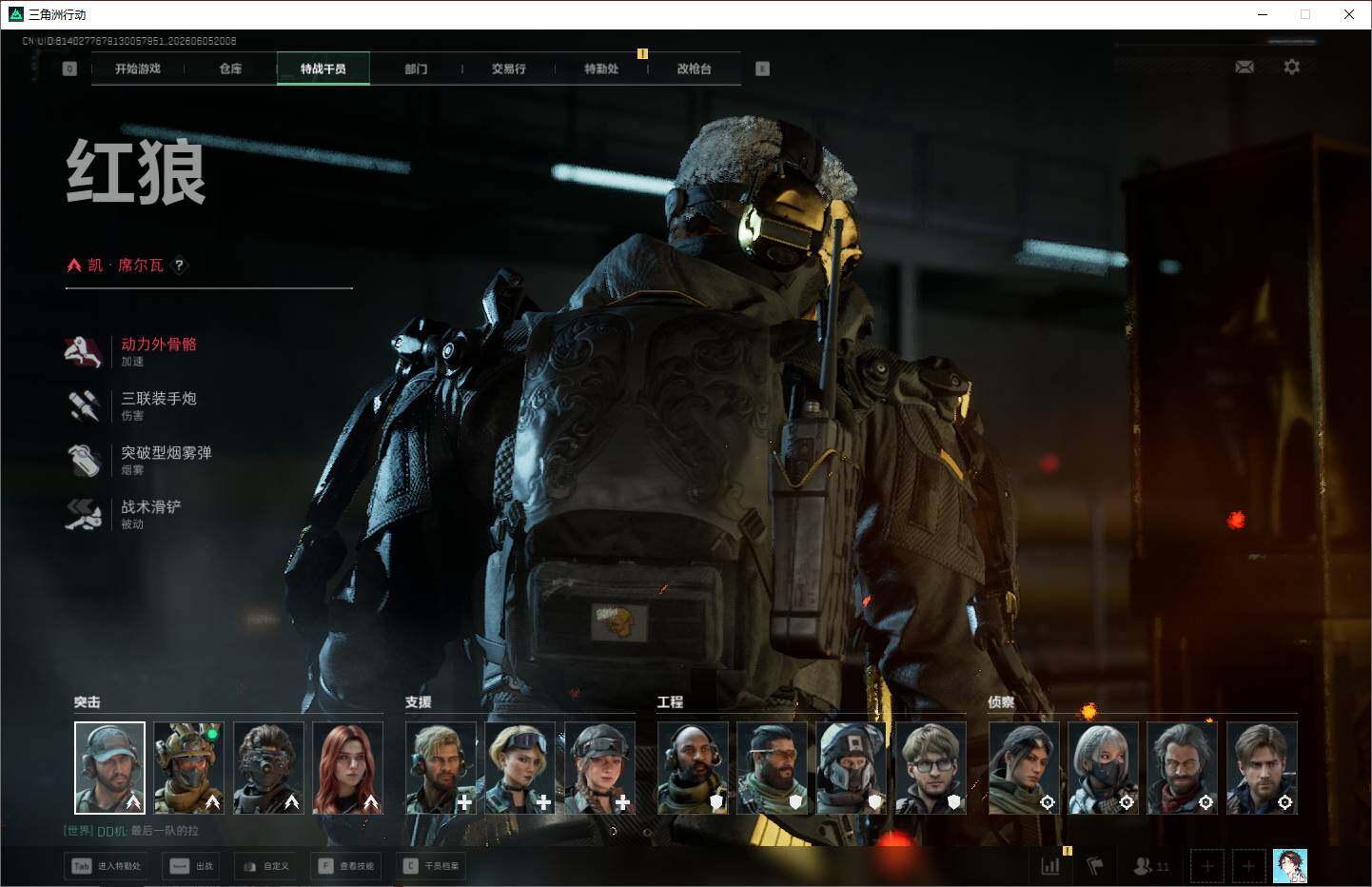Select the blonde 支援 operator with goggles on head
The width and height of the screenshot is (1372, 887).
[520, 768]
